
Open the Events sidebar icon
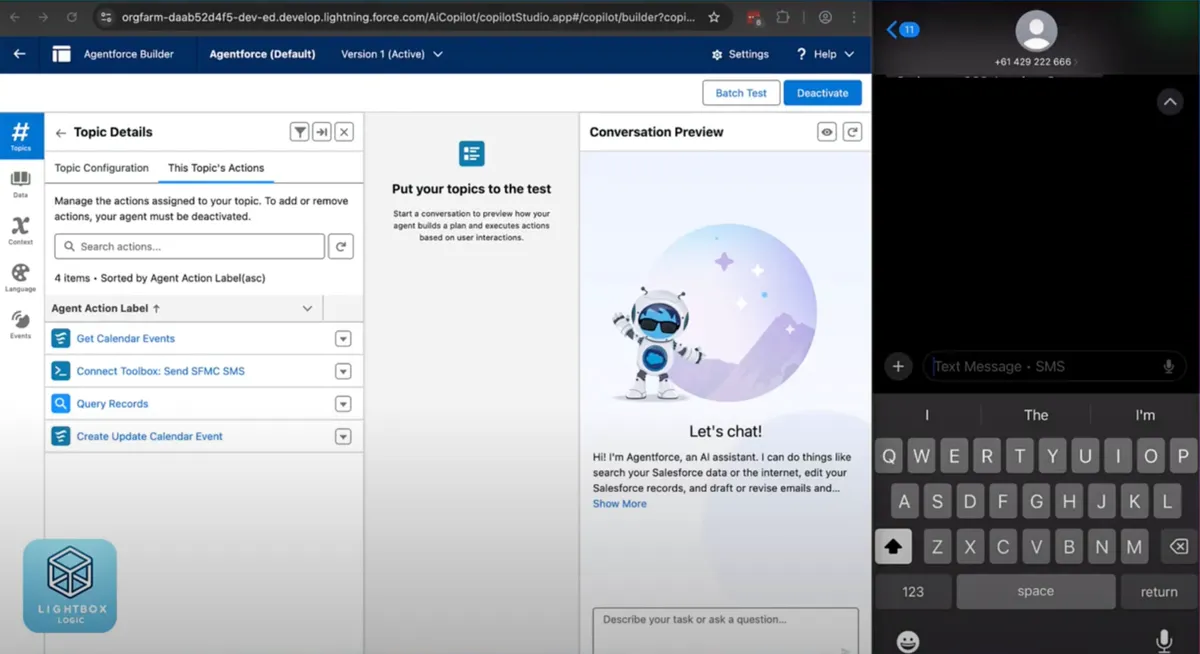(x=21, y=324)
